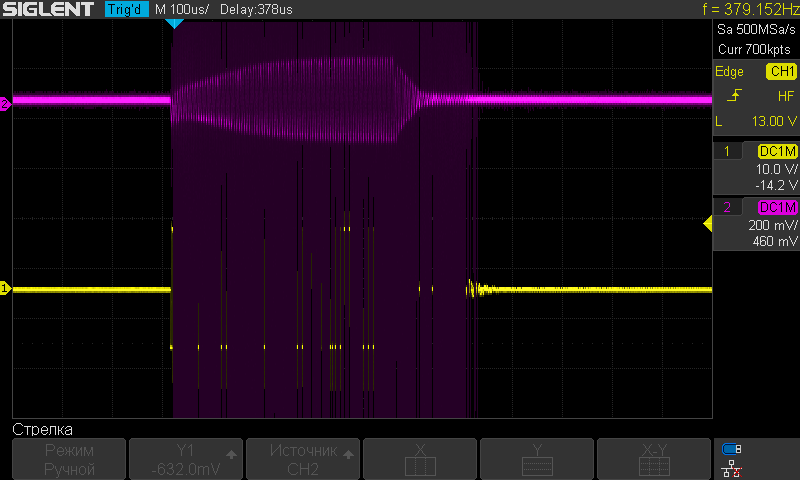Select the X-Y cursor type softkey
Viewport: 800px width, 480px height.
point(654,459)
